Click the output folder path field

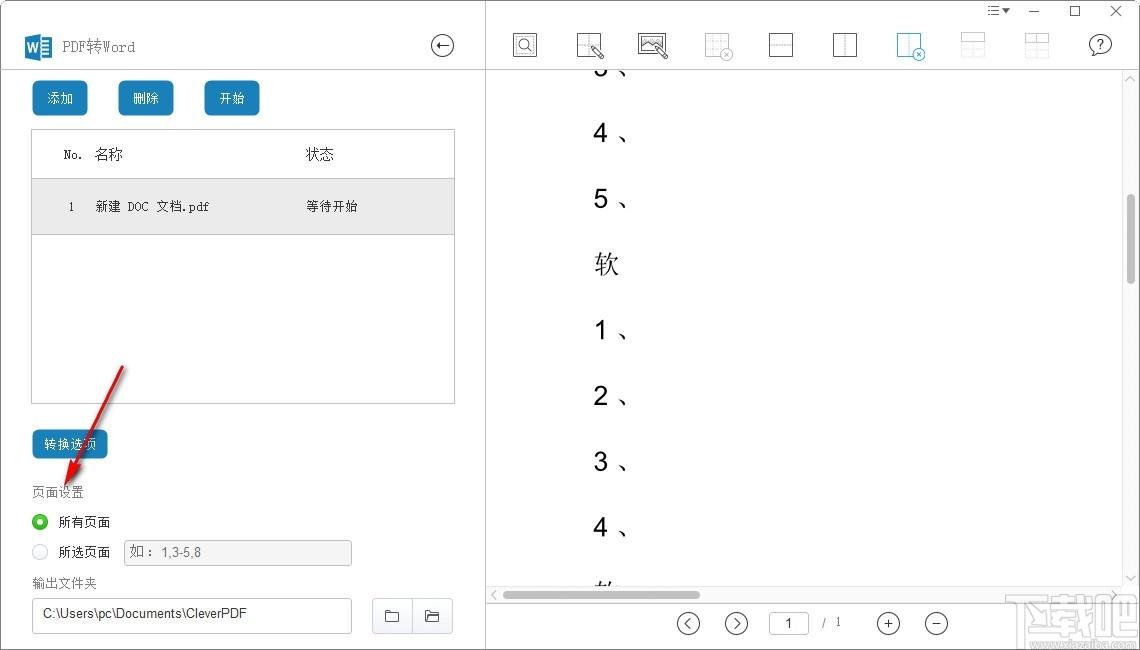coord(192,616)
